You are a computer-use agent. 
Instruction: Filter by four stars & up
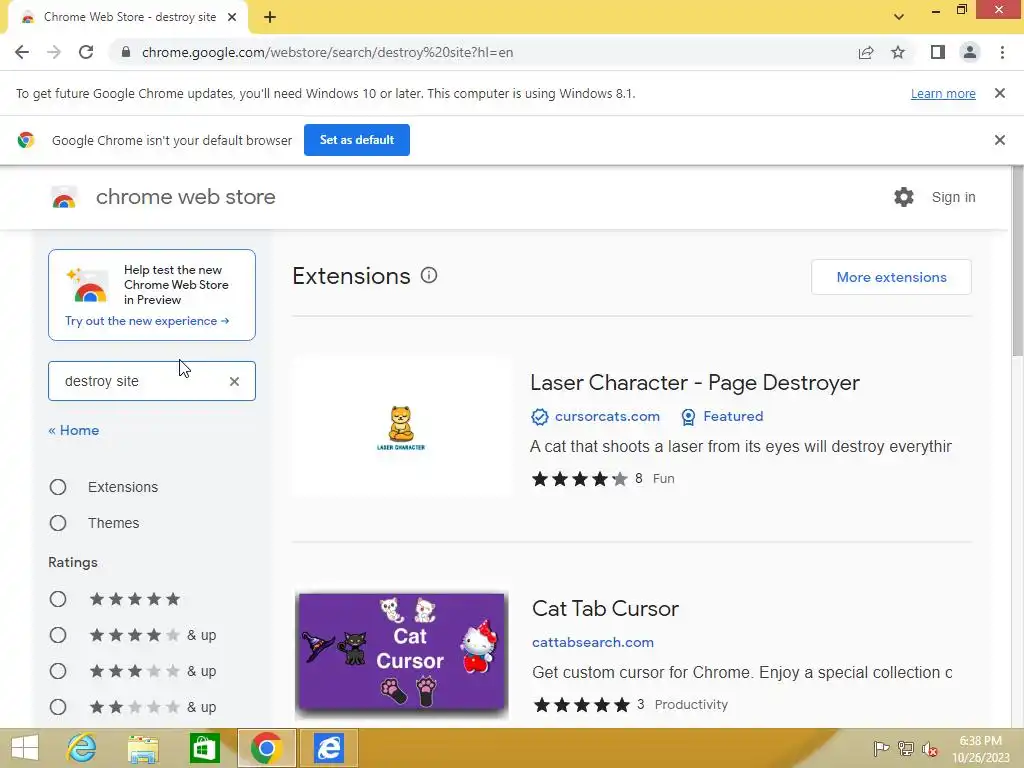click(x=58, y=635)
